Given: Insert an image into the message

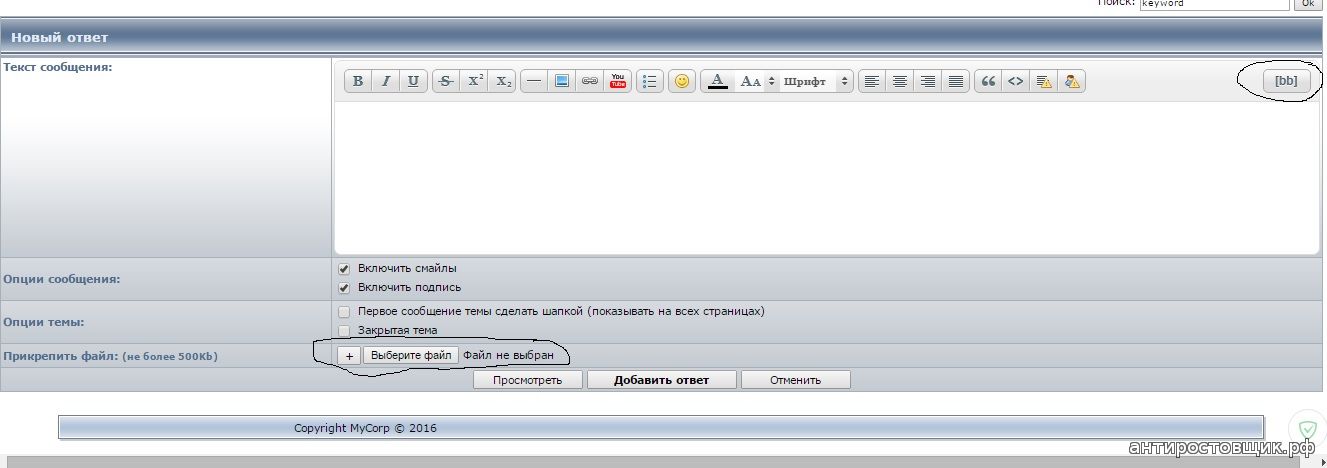Looking at the screenshot, I should tap(562, 82).
